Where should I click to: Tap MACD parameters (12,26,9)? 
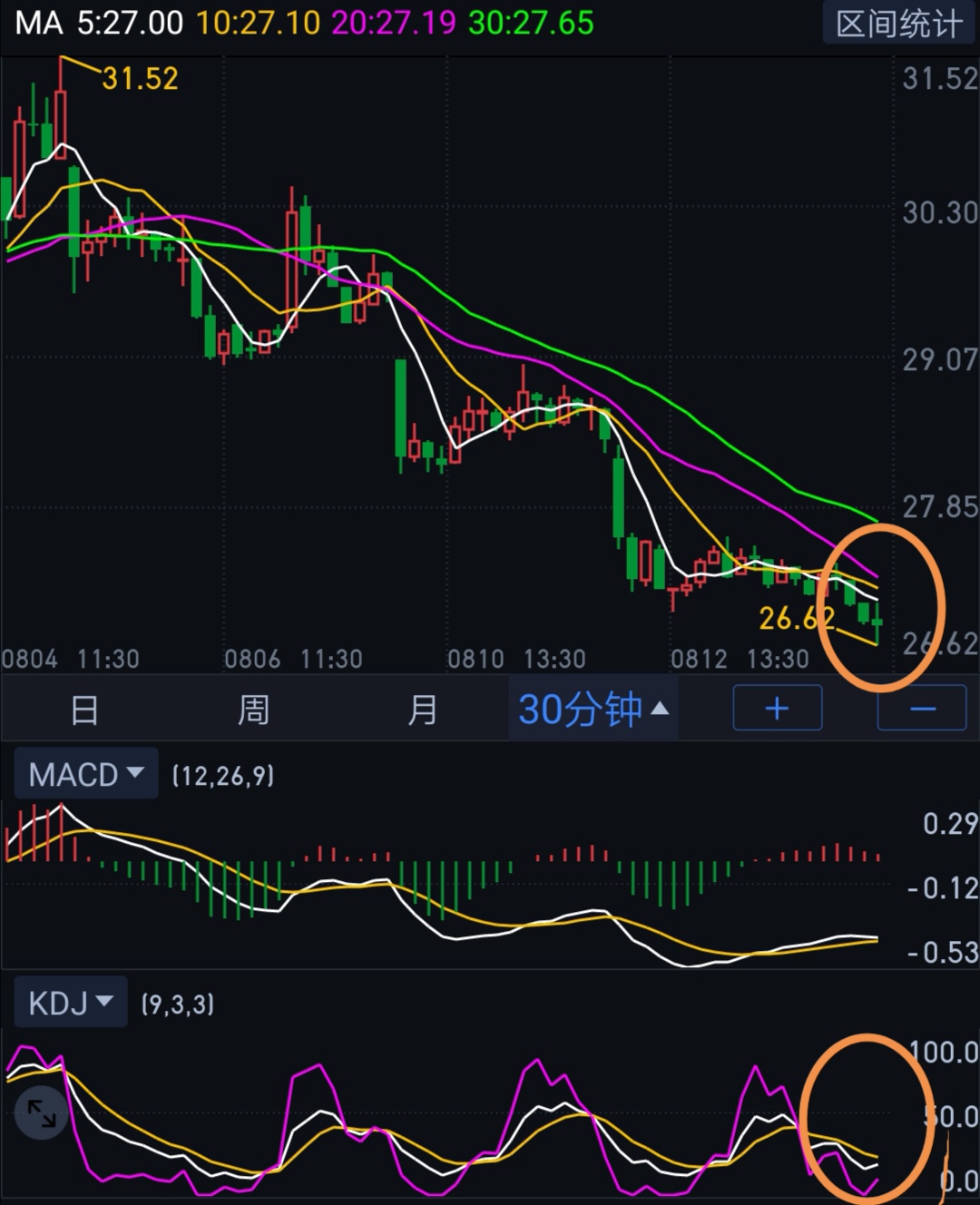[x=223, y=776]
